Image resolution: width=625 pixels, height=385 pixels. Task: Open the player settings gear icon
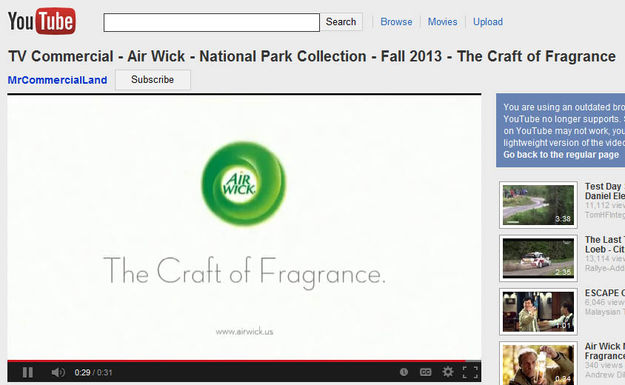coord(448,372)
